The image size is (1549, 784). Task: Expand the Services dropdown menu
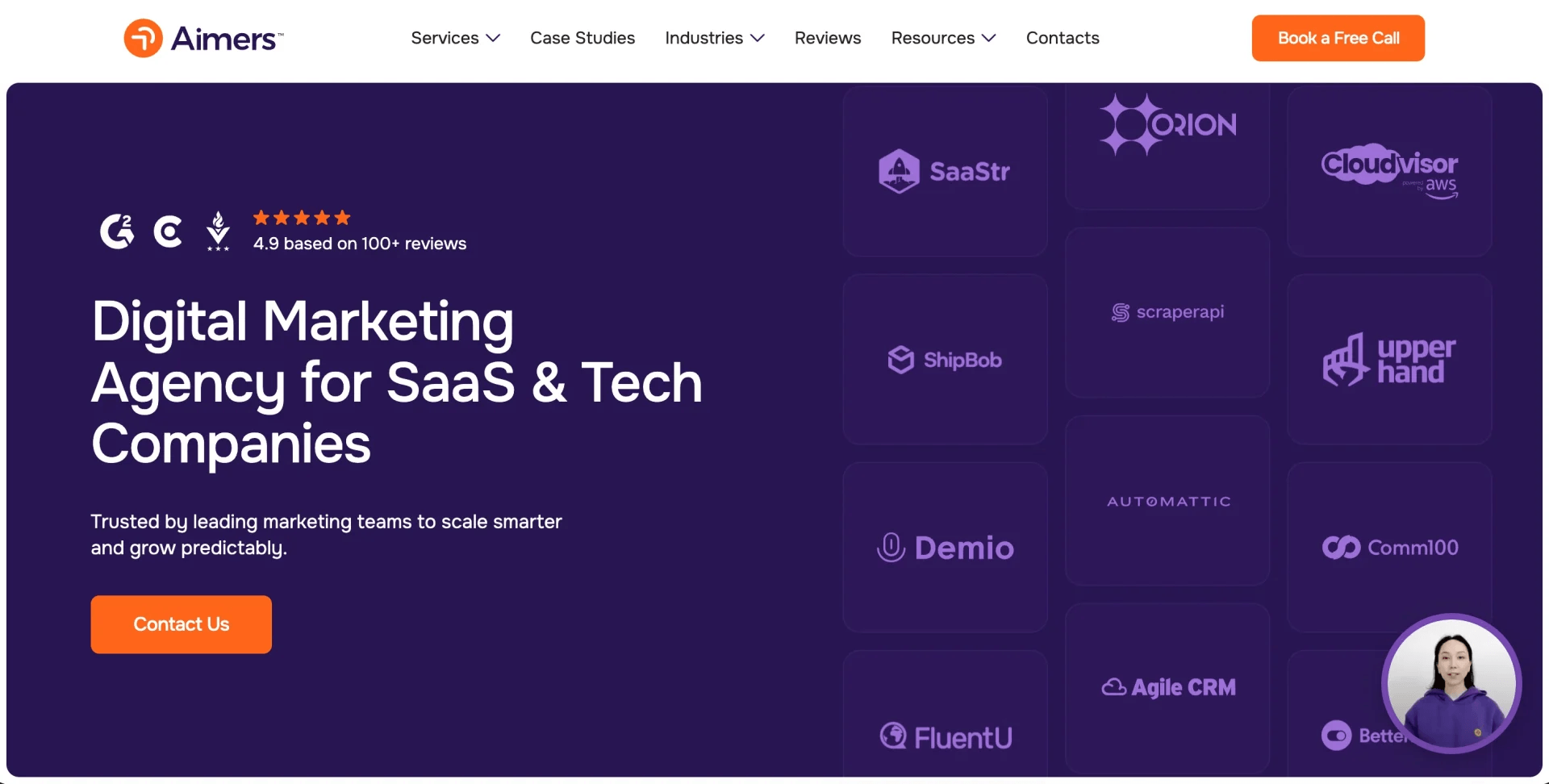coord(455,38)
